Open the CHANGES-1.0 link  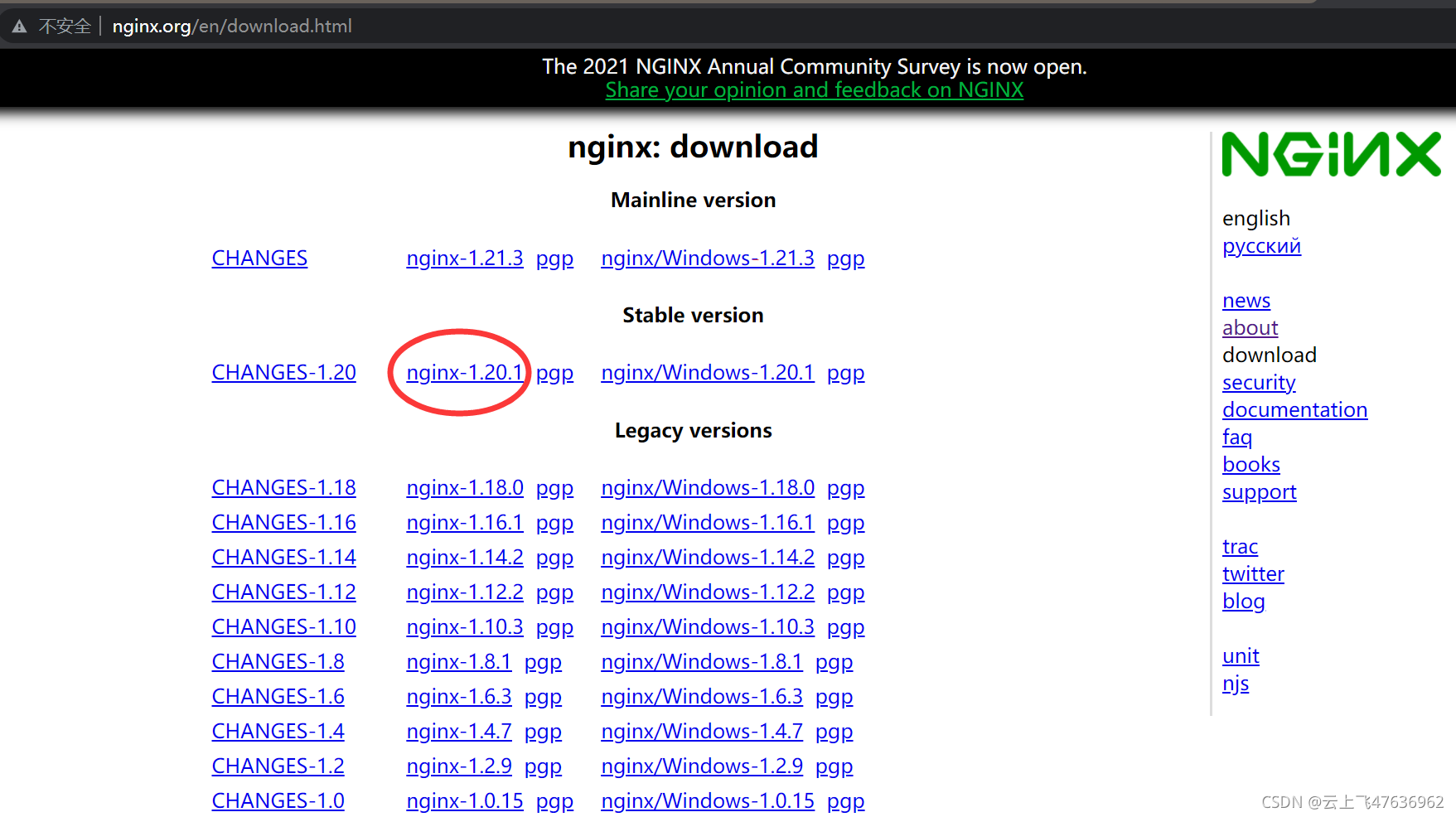click(x=278, y=801)
